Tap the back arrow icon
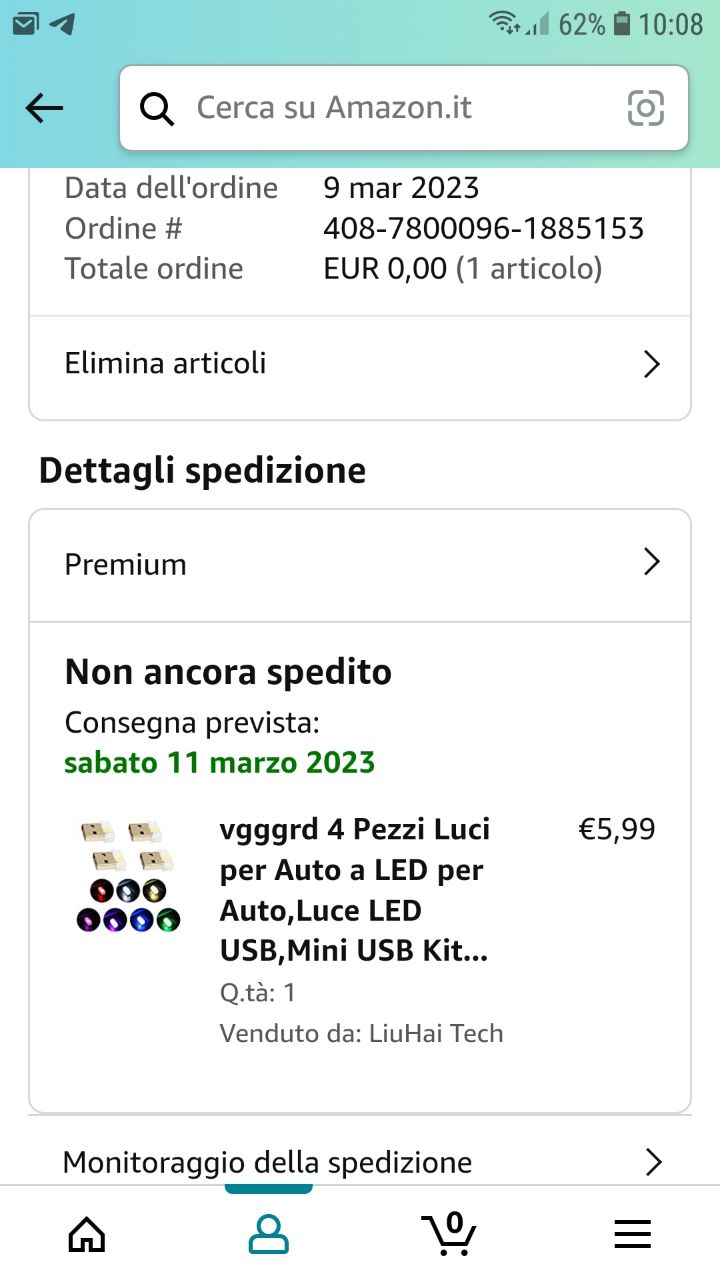The width and height of the screenshot is (720, 1280). (44, 108)
